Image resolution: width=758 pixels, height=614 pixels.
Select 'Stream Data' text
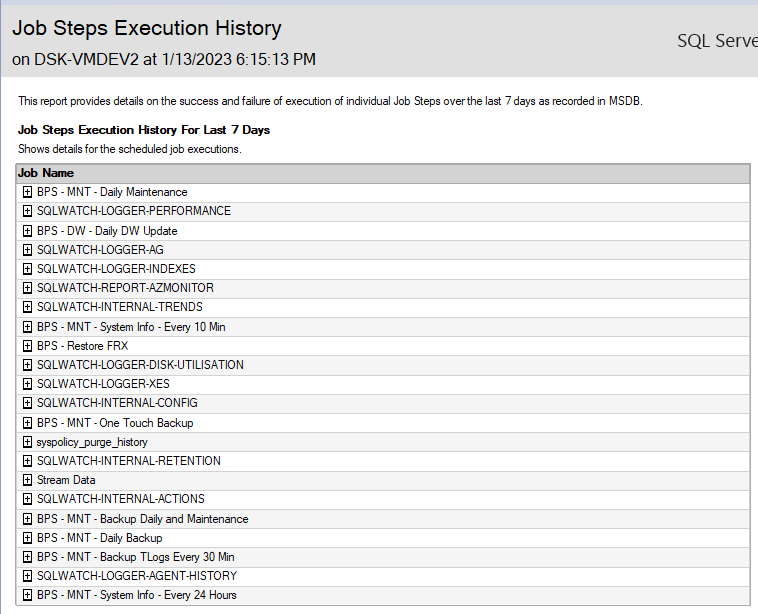(66, 480)
